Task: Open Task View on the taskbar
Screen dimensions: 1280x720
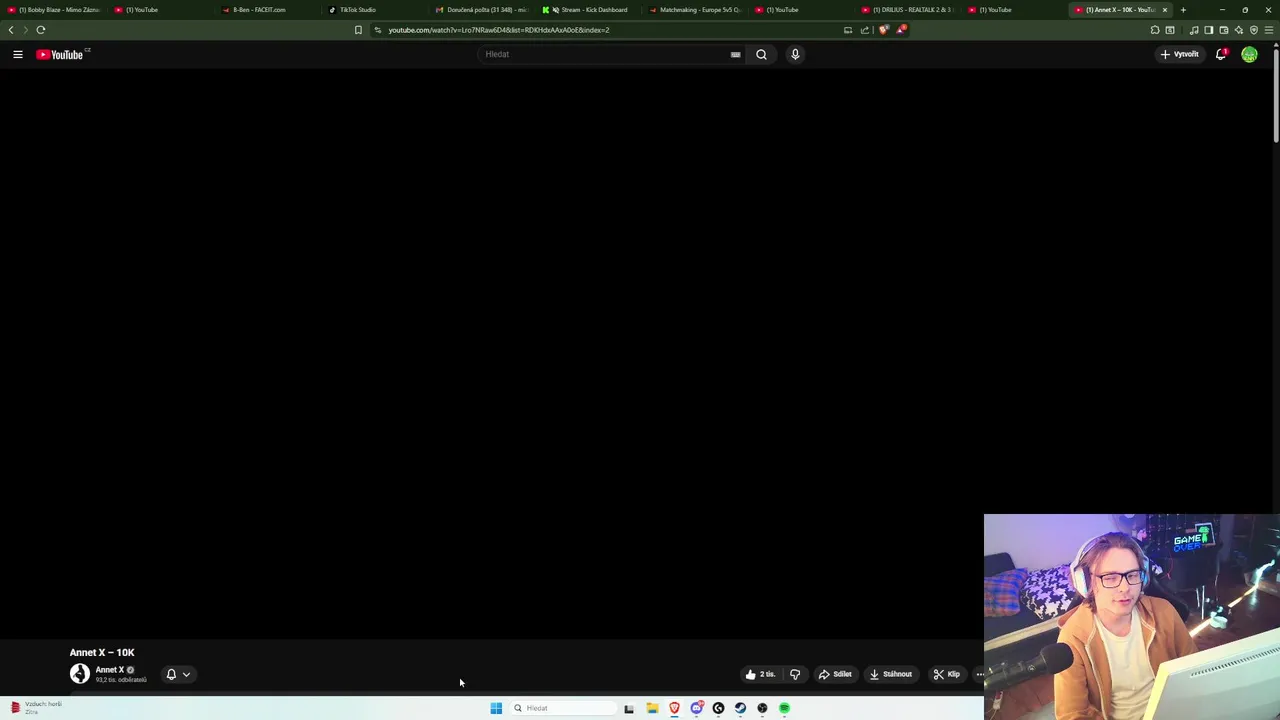Action: coord(629,708)
